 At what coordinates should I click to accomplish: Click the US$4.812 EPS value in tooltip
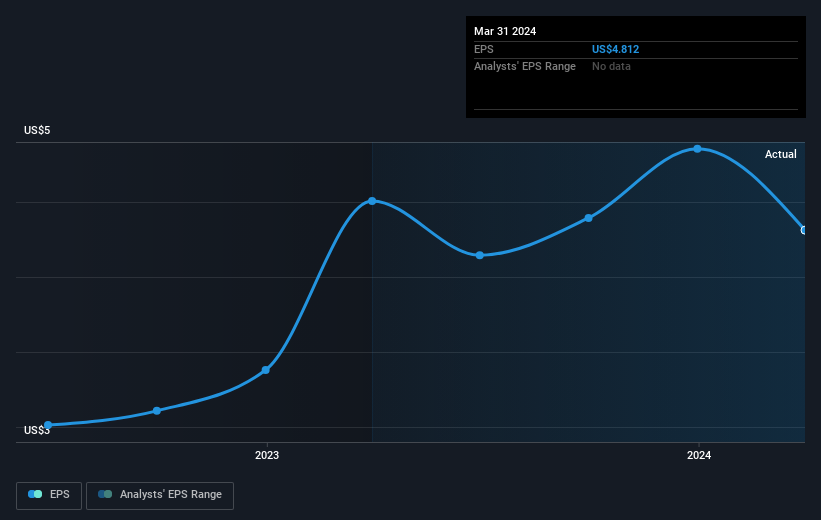click(615, 49)
